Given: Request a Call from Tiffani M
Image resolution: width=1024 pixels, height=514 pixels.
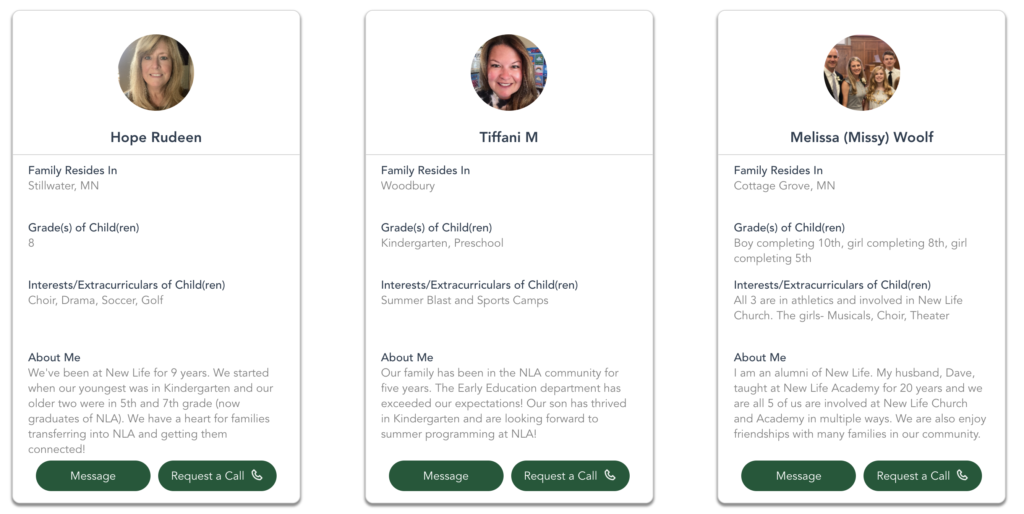Looking at the screenshot, I should (x=570, y=475).
